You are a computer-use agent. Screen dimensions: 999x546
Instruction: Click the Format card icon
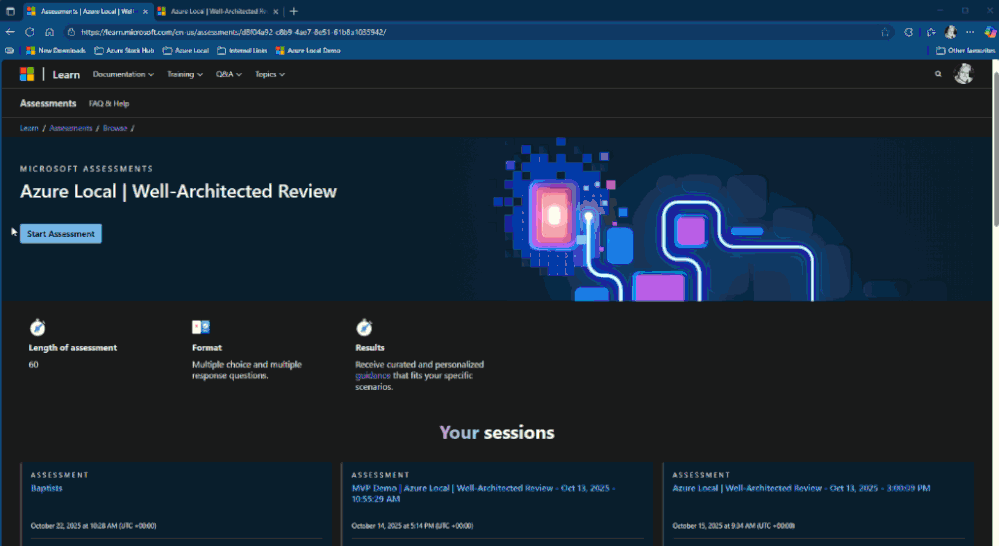[x=201, y=327]
